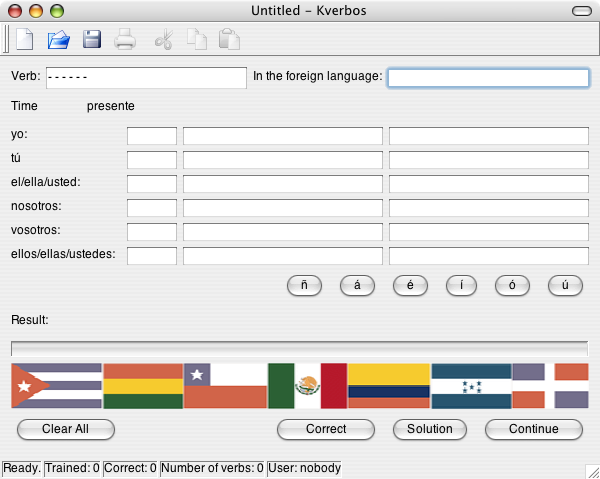
Task: Show the answer with Solution button
Action: [x=430, y=429]
